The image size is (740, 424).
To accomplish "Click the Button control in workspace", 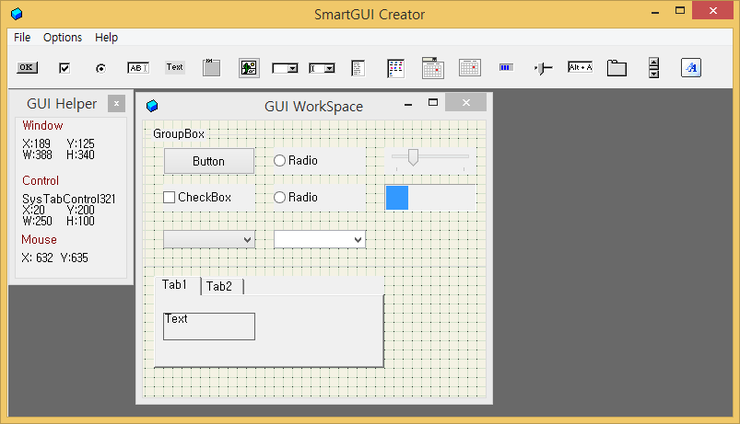I will 209,161.
